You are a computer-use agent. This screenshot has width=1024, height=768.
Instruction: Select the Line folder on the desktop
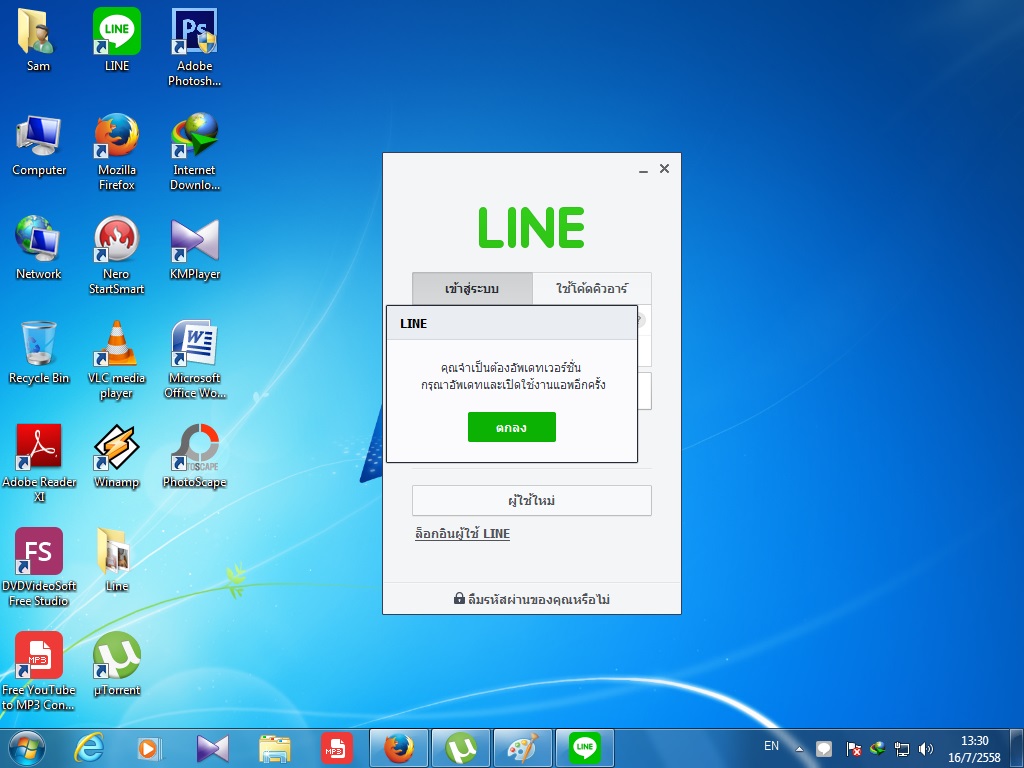tap(116, 560)
